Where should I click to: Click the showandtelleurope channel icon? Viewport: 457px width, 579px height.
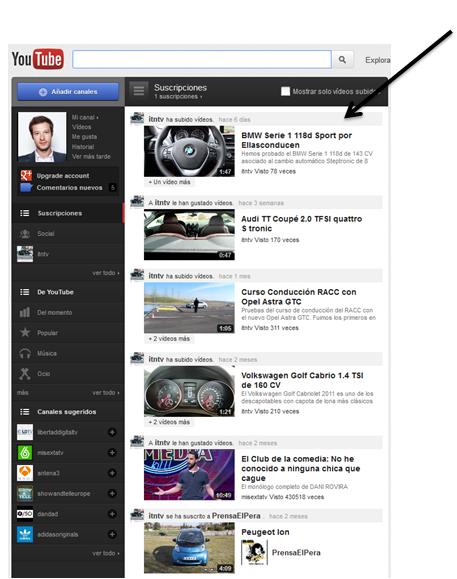coord(25,494)
